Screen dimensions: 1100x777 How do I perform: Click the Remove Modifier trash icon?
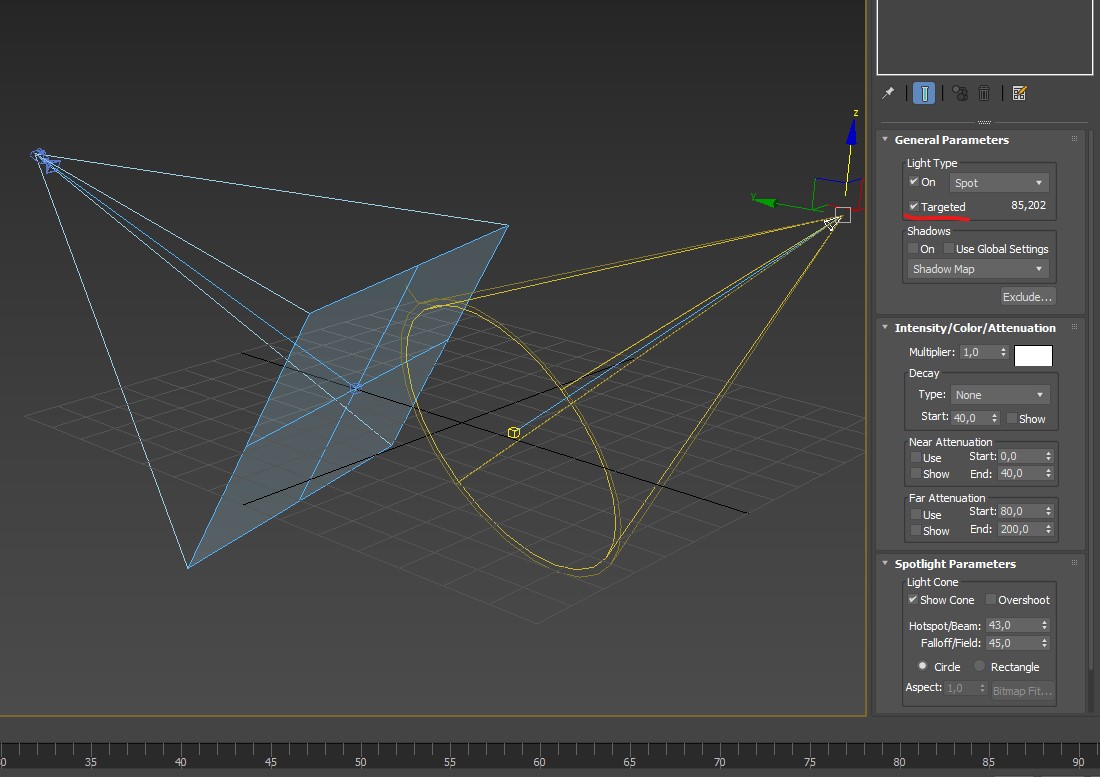[x=984, y=93]
